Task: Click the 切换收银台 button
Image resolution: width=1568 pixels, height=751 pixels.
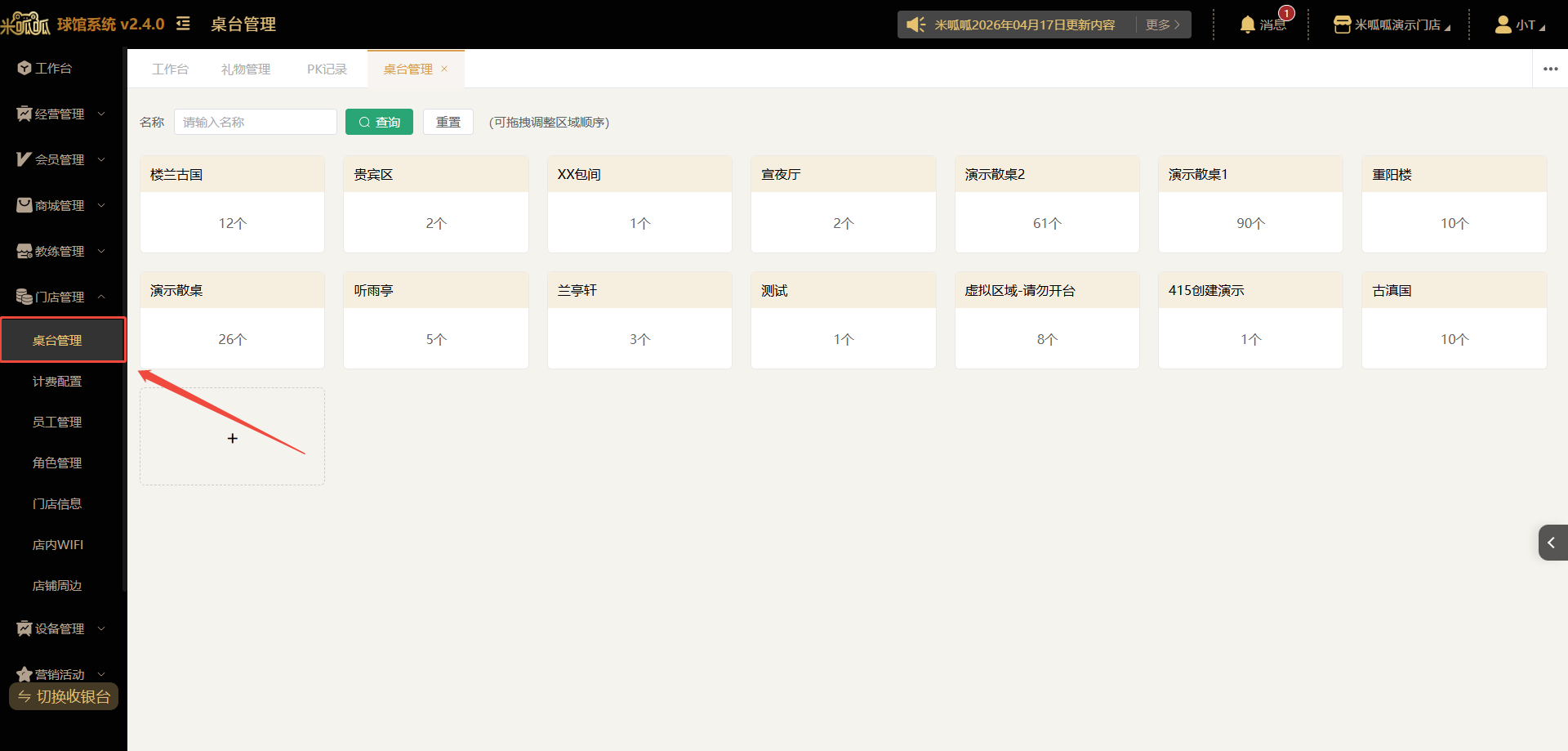Action: pyautogui.click(x=64, y=696)
